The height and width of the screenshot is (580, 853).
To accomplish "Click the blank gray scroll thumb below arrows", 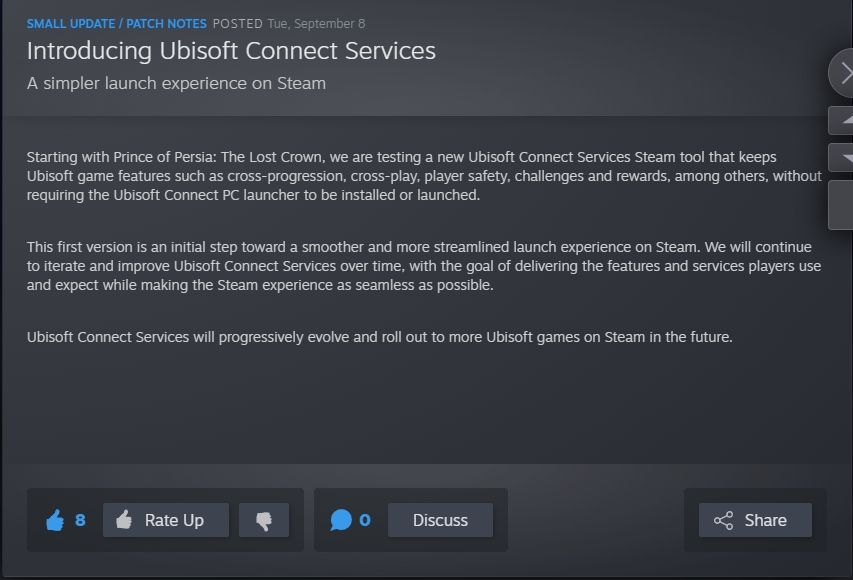I will pos(841,205).
